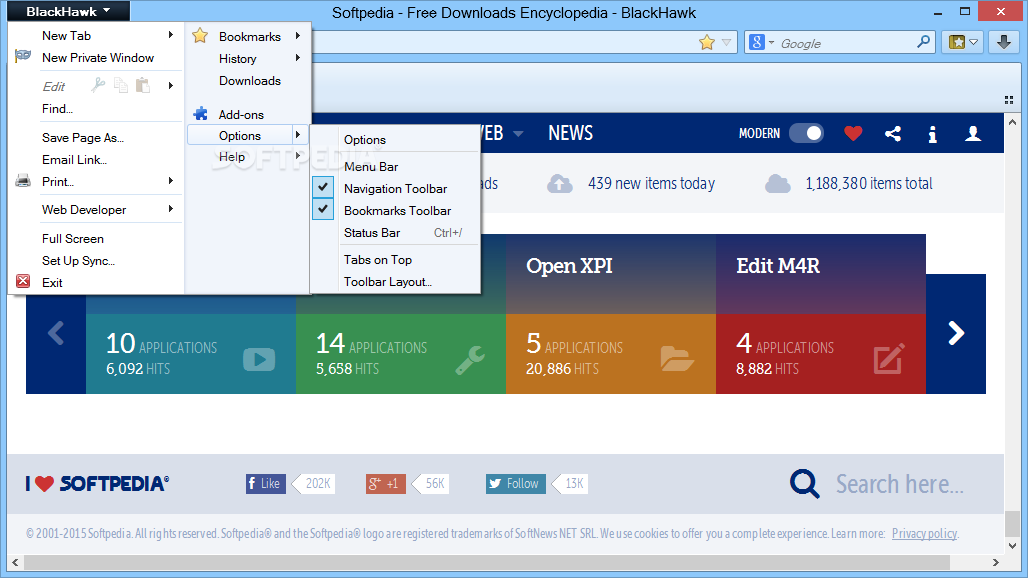Uncheck Navigation Toolbar

pyautogui.click(x=395, y=189)
